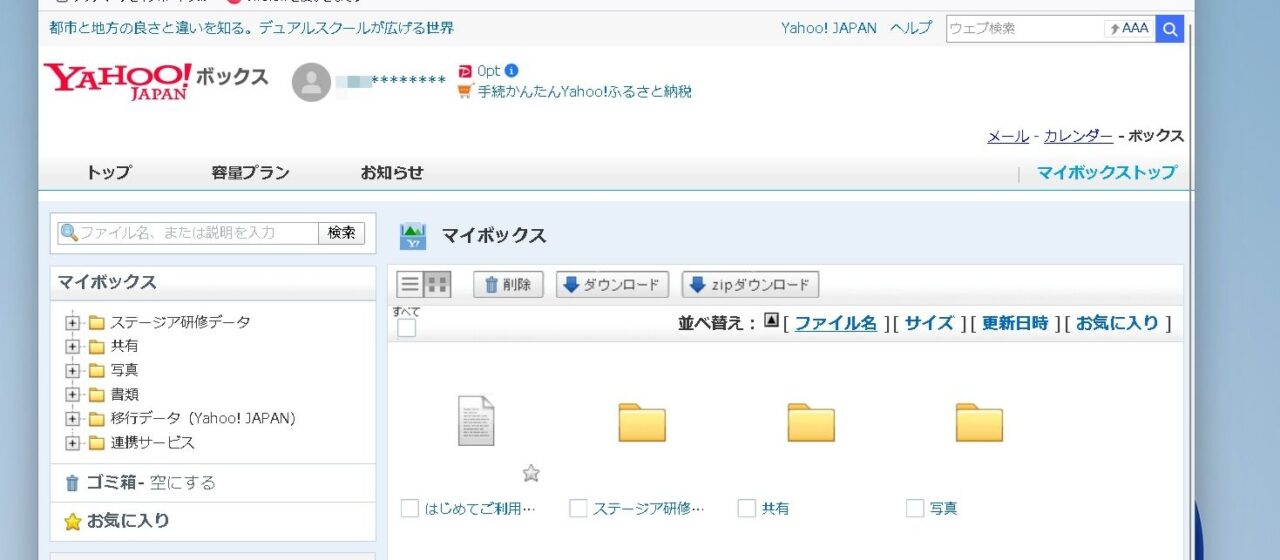Image resolution: width=1280 pixels, height=560 pixels.
Task: Click the star icon under the document file
Action: [531, 473]
